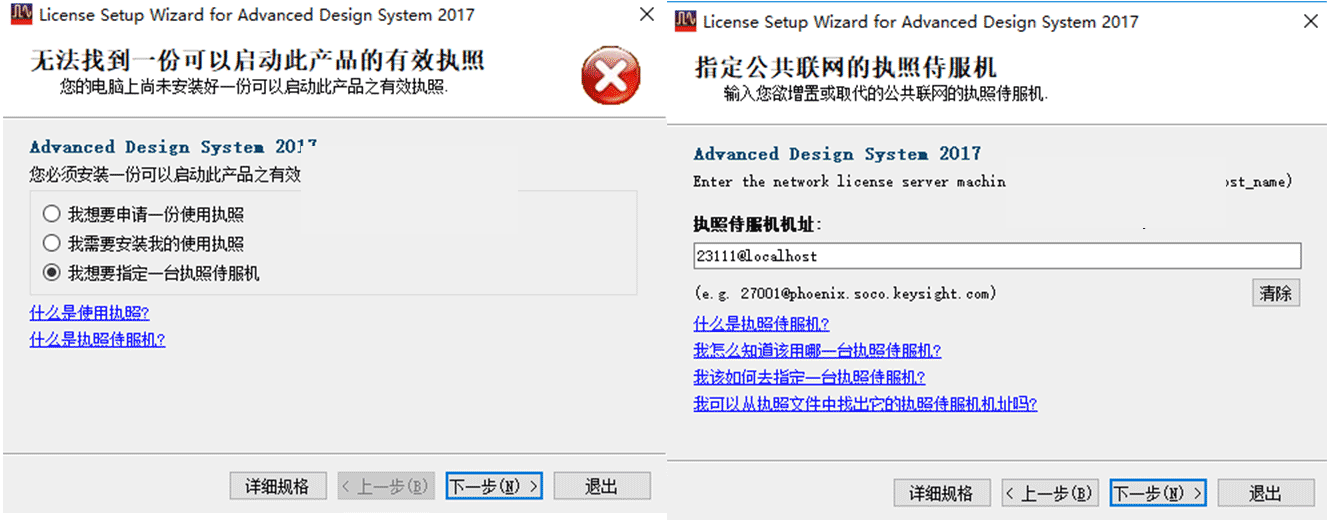The image size is (1327, 520).
Task: Click 上一步(B) in the right wizard
Action: pos(1050,494)
